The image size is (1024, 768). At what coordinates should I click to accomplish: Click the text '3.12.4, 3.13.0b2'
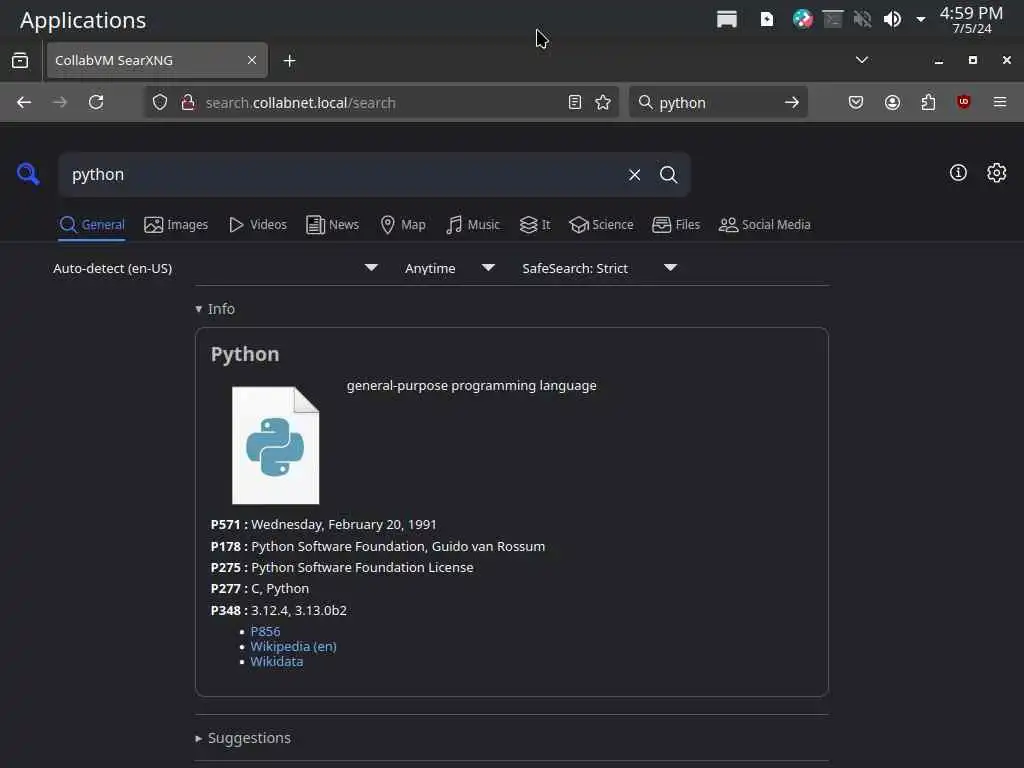[298, 610]
